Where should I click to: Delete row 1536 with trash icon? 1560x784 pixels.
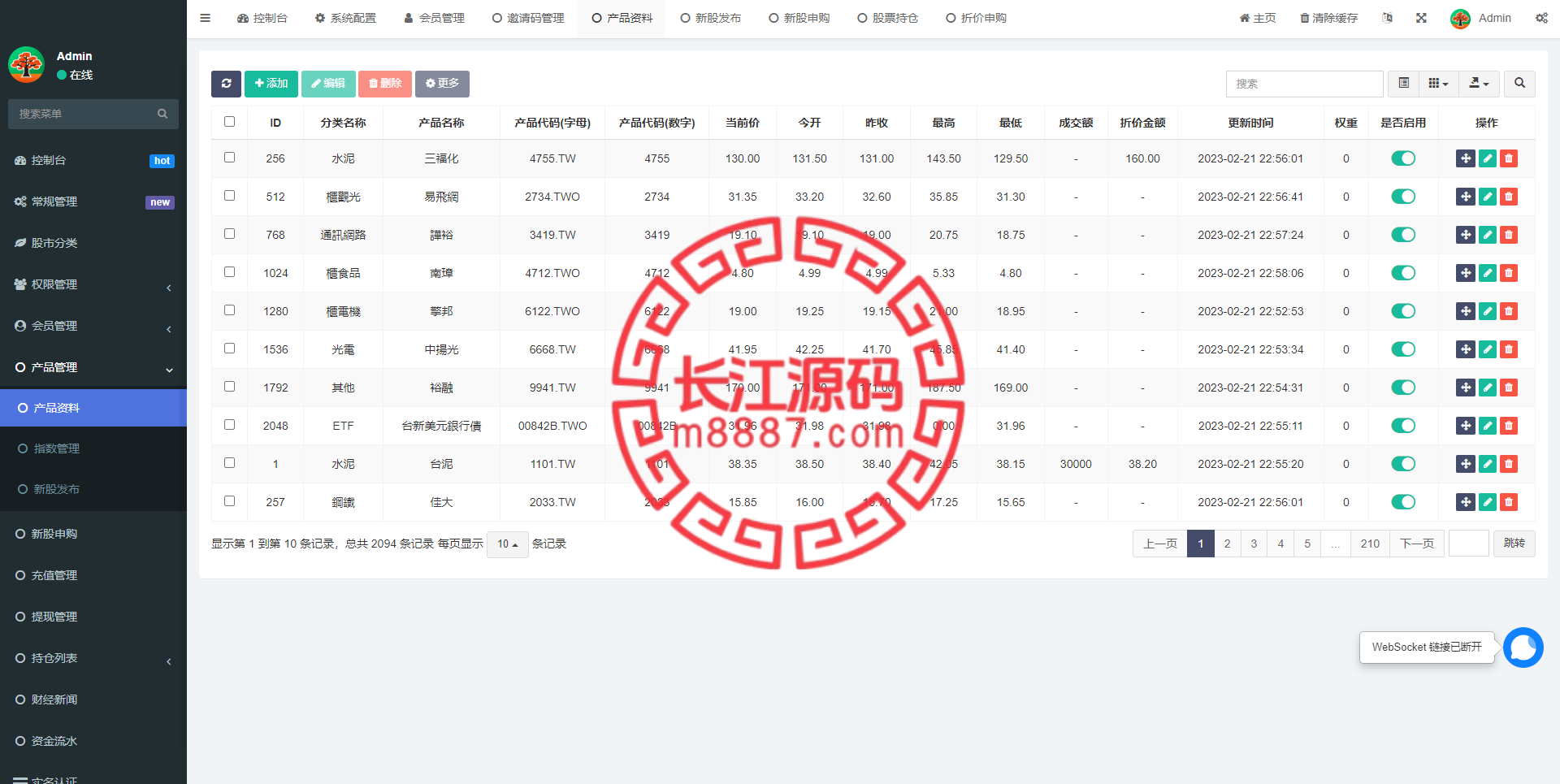1509,349
